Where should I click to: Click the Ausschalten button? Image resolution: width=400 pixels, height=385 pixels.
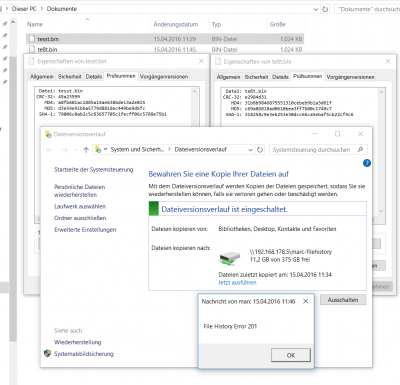pos(343,300)
